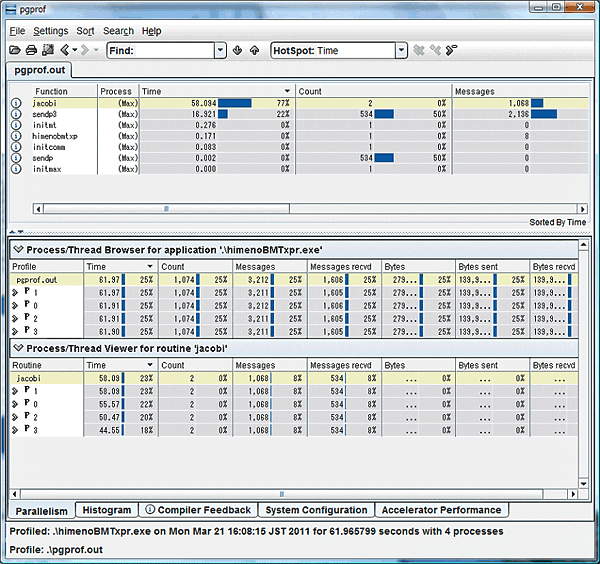Open the Find combo box dropdown
600x564 pixels.
(x=220, y=50)
